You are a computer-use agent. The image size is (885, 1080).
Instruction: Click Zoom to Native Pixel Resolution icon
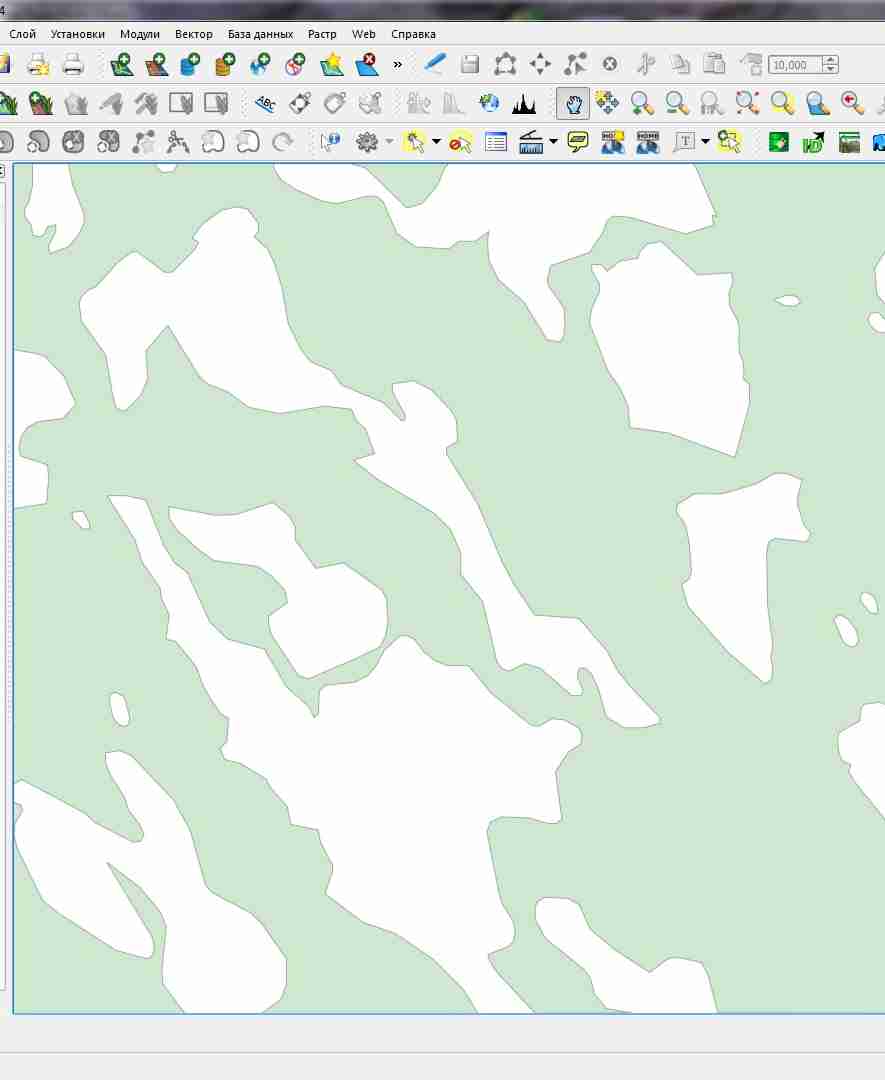point(712,104)
